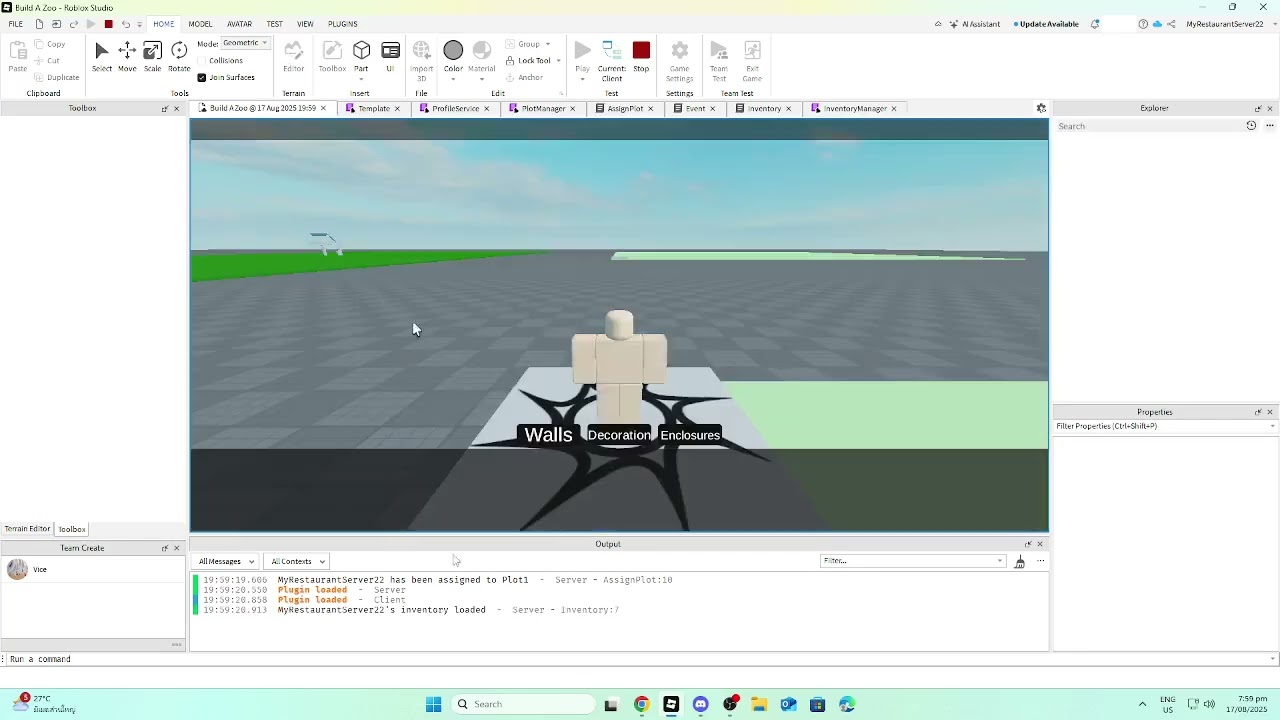The height and width of the screenshot is (720, 1280).
Task: Switch to the TEST ribbon tab
Action: [x=275, y=24]
